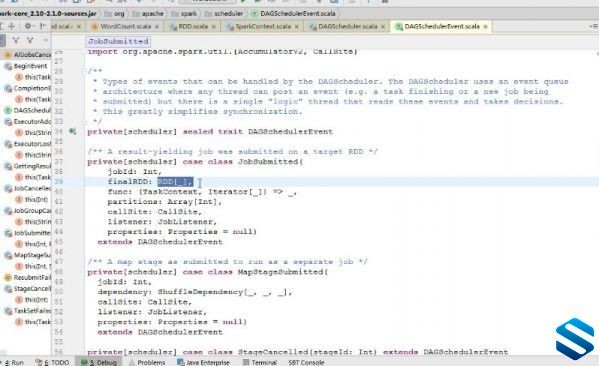Close the DAGSchedulerEvent.scala tab
The height and width of the screenshot is (366, 599).
click(x=485, y=27)
